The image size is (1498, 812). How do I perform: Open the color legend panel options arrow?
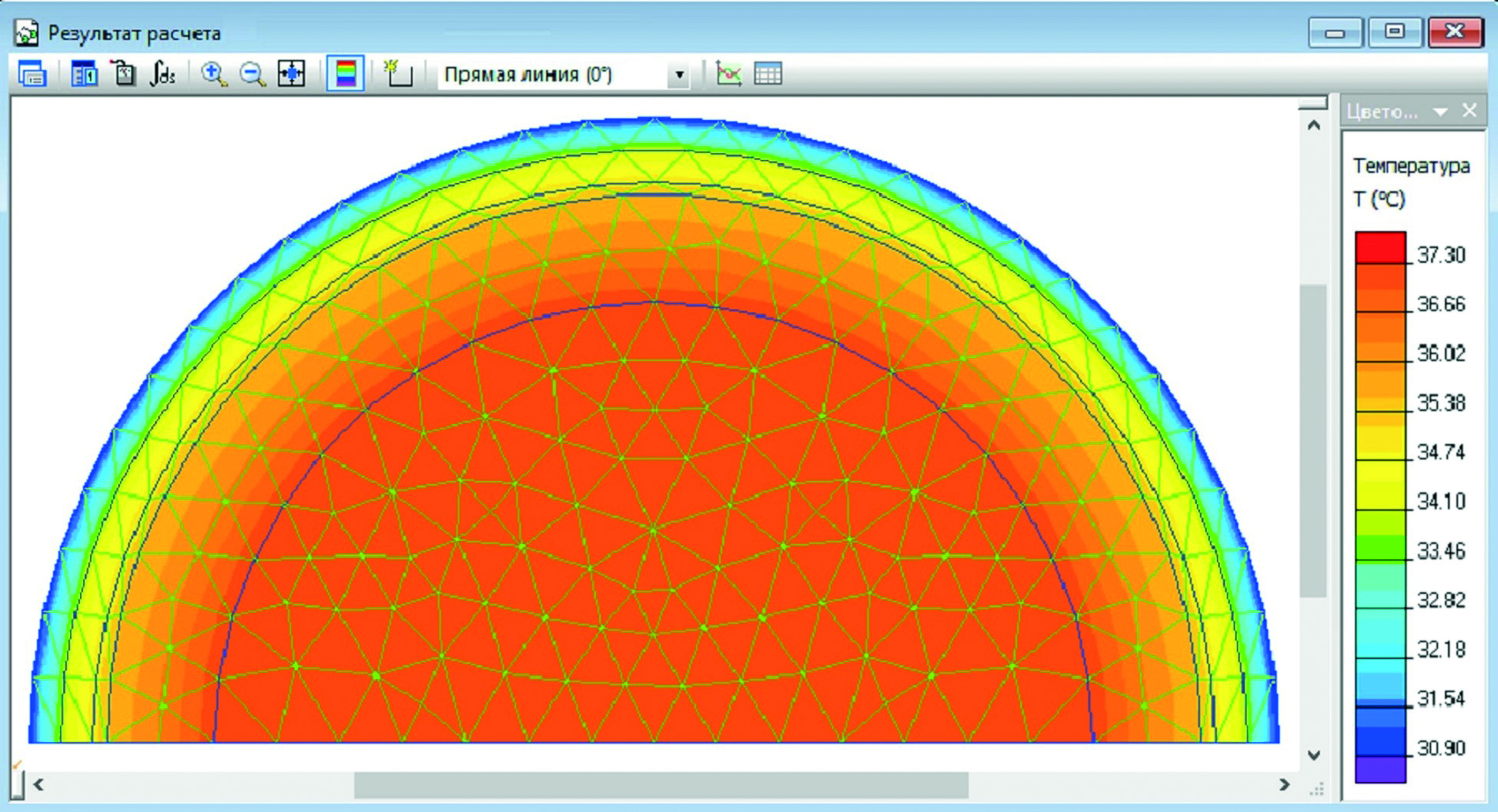[1440, 112]
